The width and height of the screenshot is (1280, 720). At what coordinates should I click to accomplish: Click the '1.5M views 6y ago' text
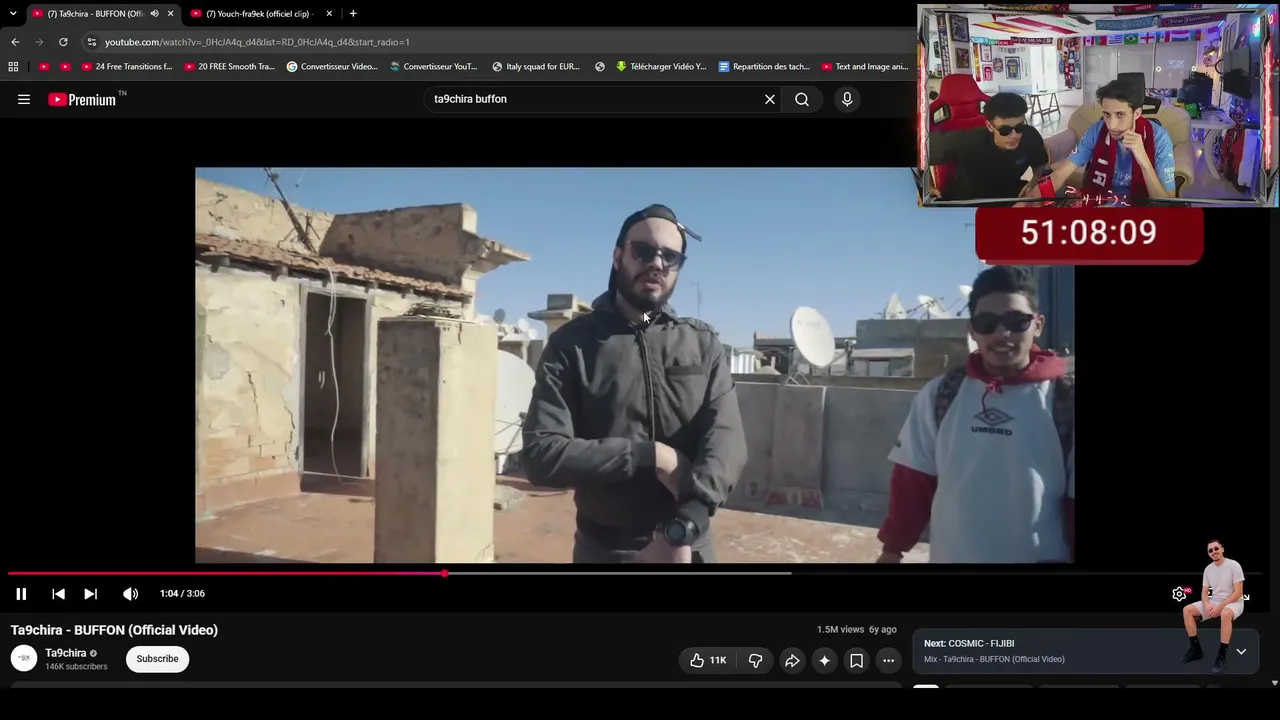coord(856,630)
